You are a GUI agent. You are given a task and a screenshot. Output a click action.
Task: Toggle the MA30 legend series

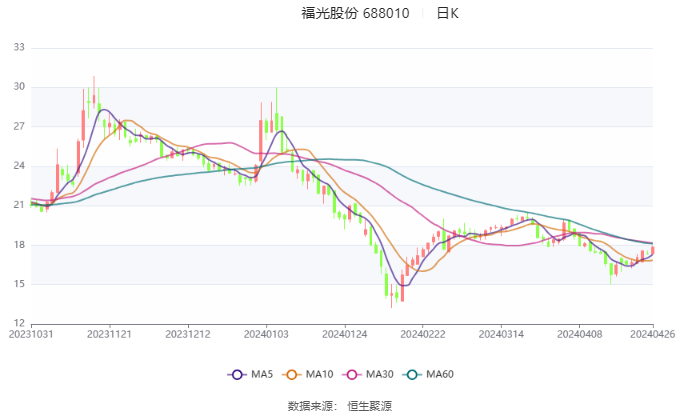tap(368, 374)
